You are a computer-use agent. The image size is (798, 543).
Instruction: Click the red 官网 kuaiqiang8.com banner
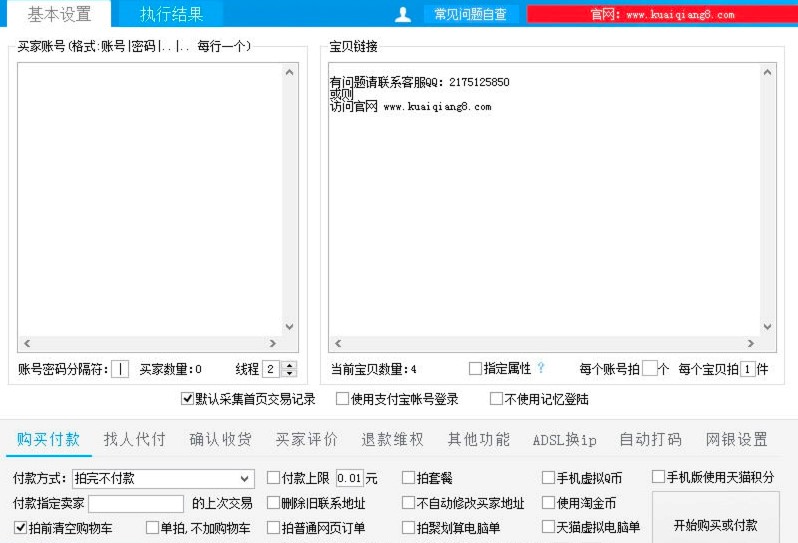(x=661, y=15)
